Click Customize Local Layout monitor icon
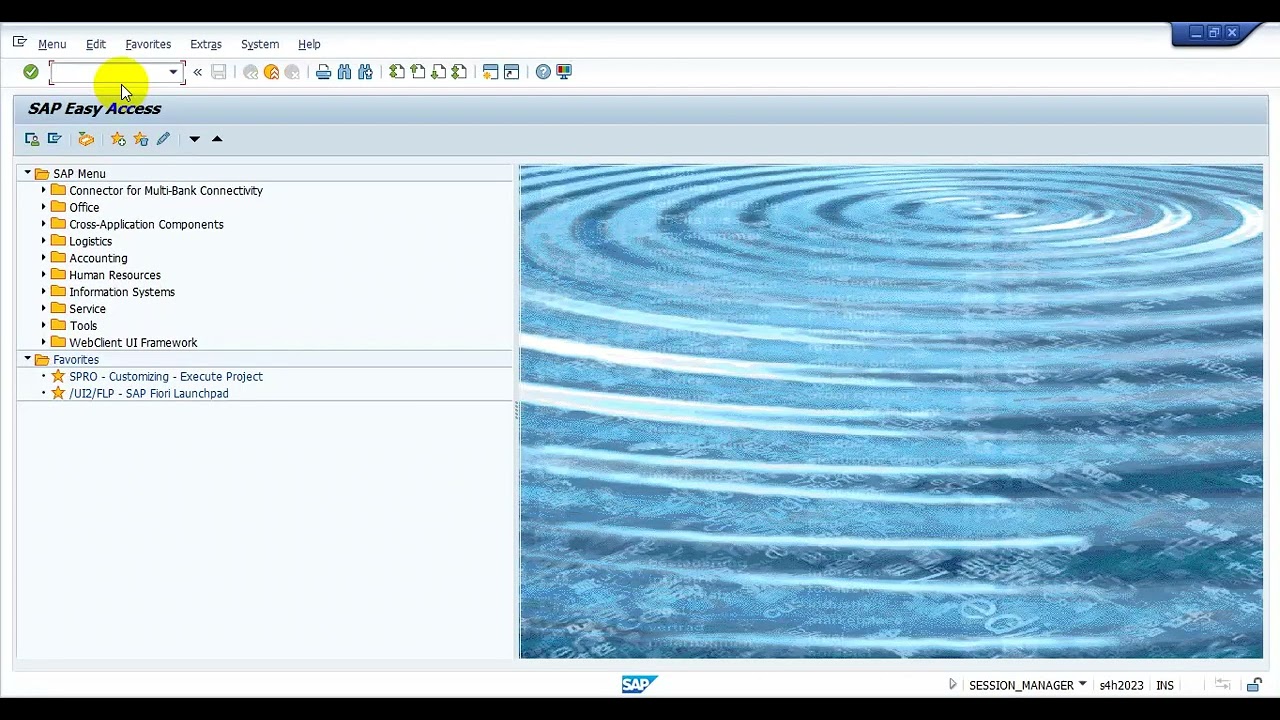The height and width of the screenshot is (720, 1280). (x=564, y=72)
